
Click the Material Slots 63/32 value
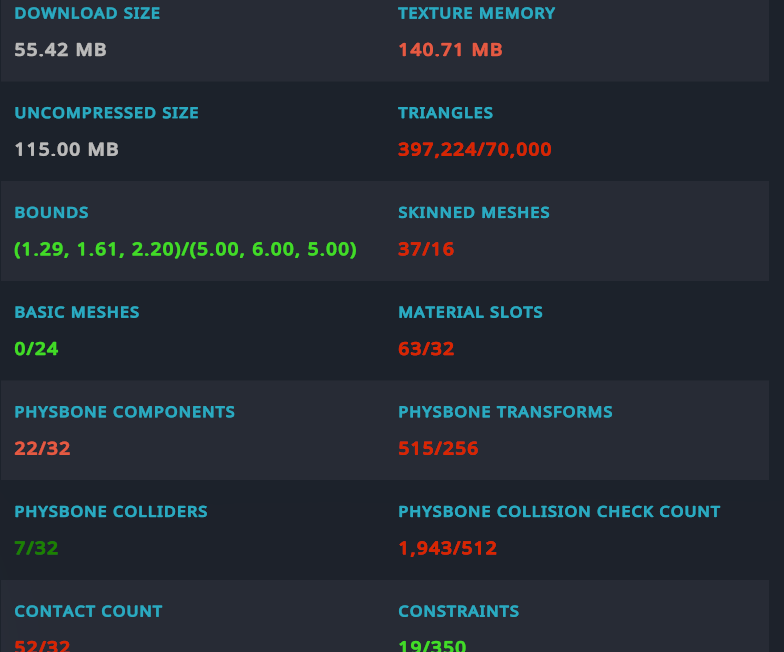coord(426,348)
